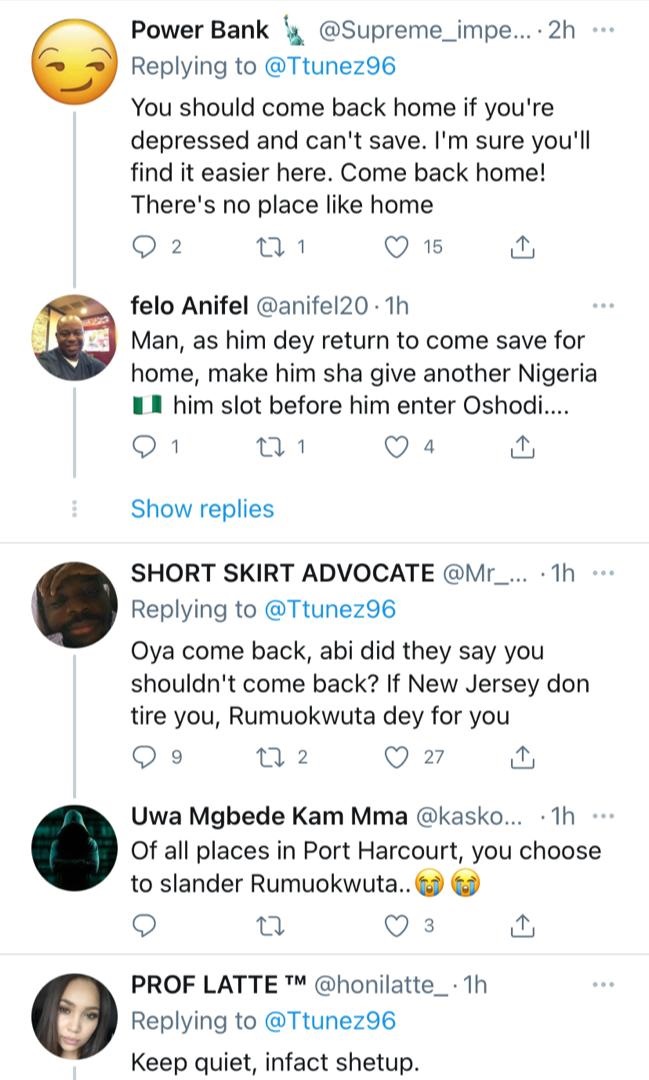Viewport: 649px width, 1080px height.
Task: Open more options on PROF LATTE's tweet
Action: pos(604,985)
